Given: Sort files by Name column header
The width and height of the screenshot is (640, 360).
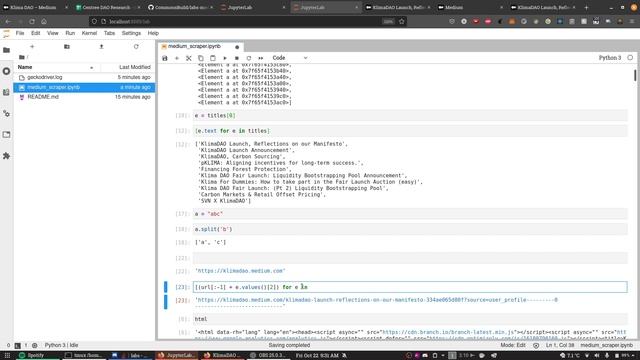Looking at the screenshot, I should pos(57,67).
